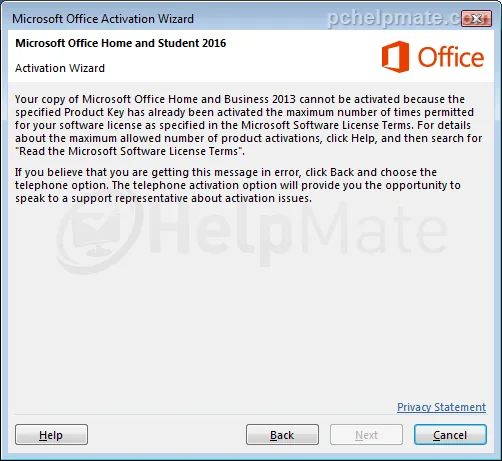Open Help for activation issues

point(51,435)
